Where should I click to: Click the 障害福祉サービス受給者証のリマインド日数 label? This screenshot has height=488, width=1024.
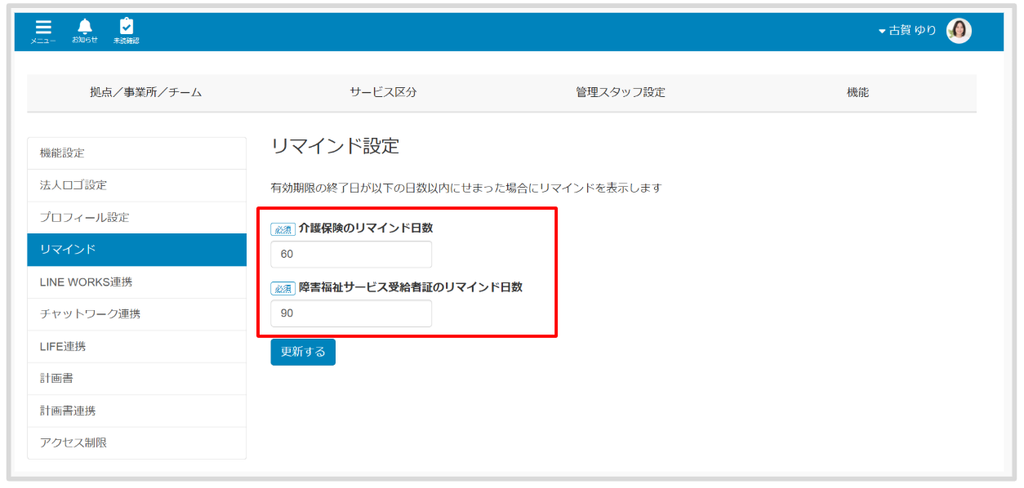(x=411, y=287)
